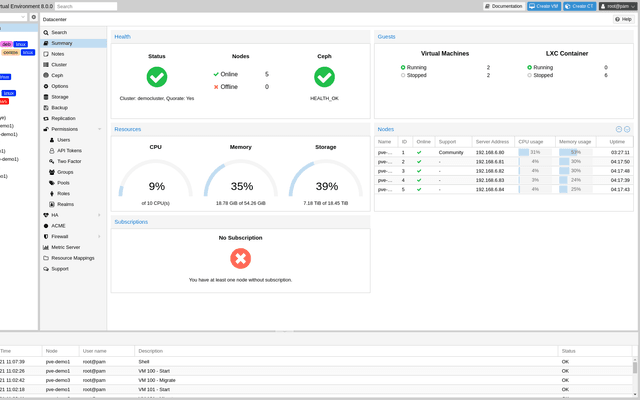
Task: Open the Cluster configuration page
Action: click(73, 64)
